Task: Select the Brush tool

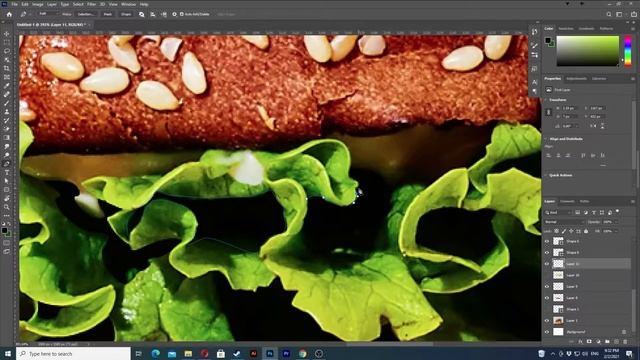Action: point(7,103)
